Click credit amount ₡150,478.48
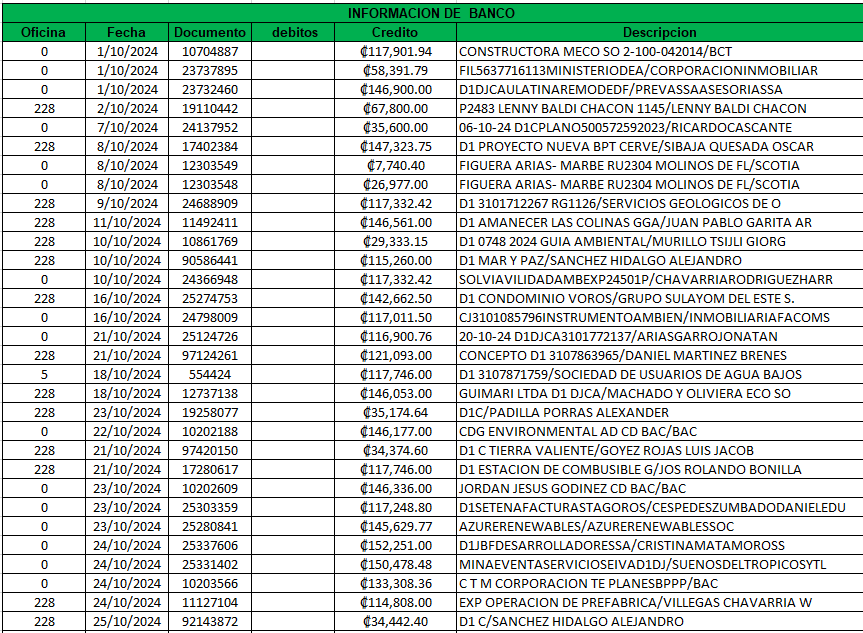Viewport: 863px width, 633px height. pyautogui.click(x=396, y=564)
